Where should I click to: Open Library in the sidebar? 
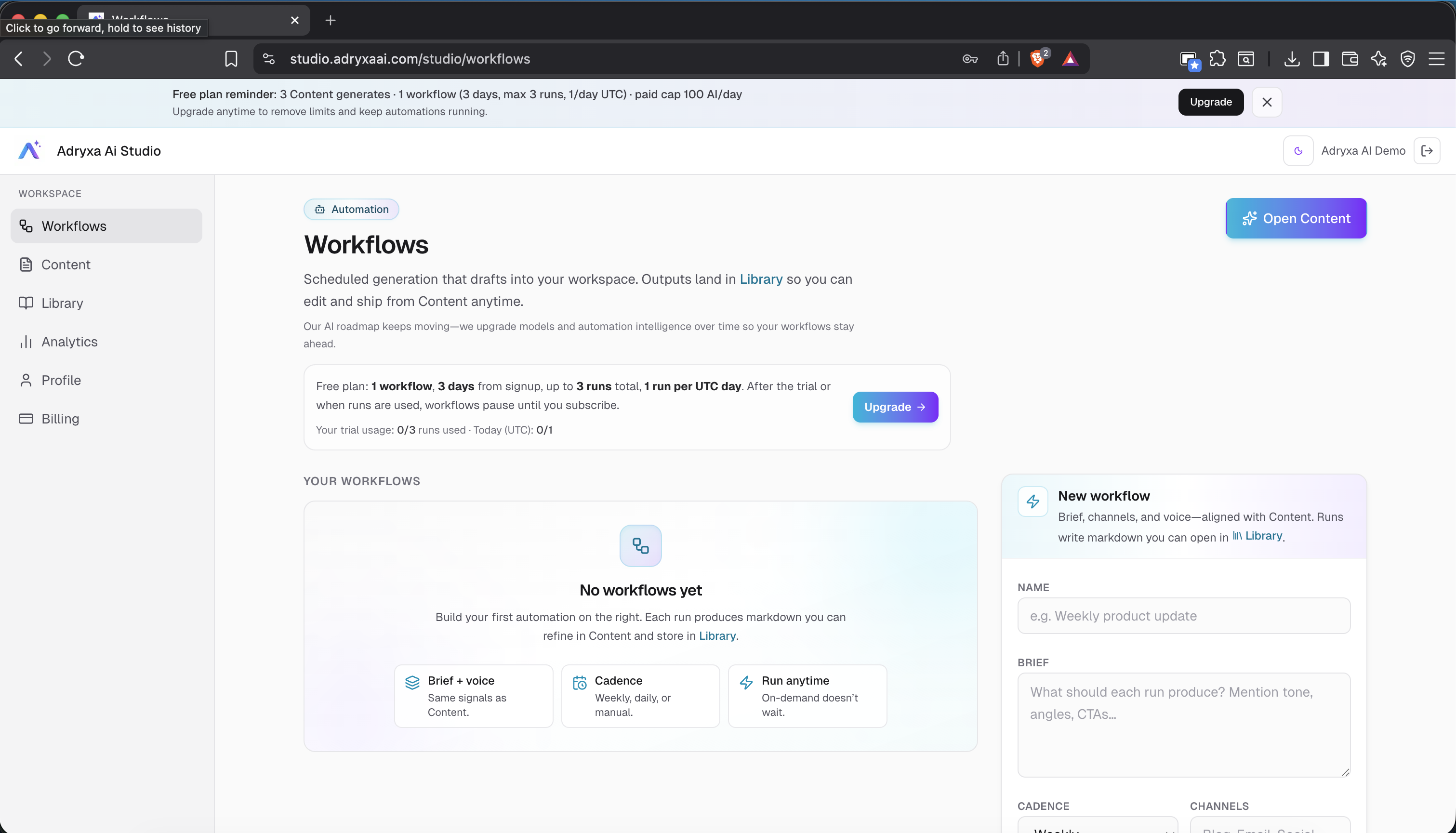click(106, 303)
